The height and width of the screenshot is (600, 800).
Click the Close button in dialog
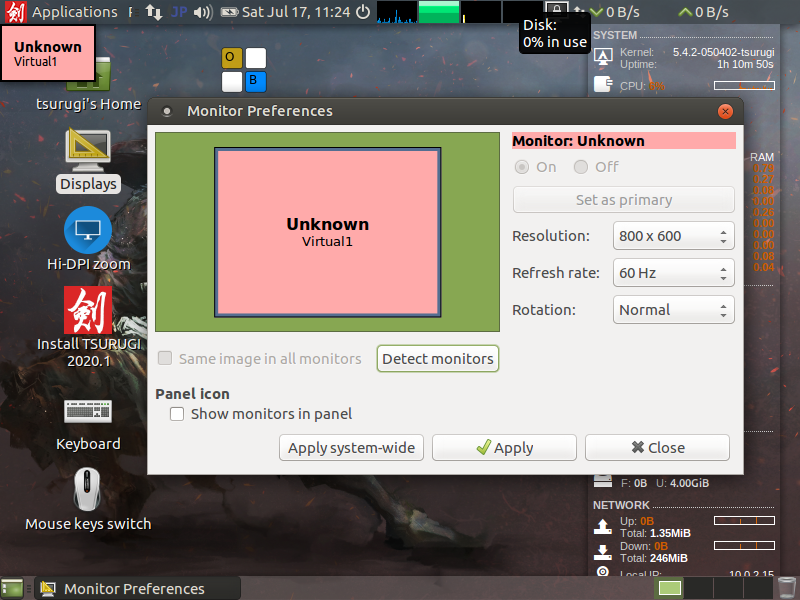657,447
